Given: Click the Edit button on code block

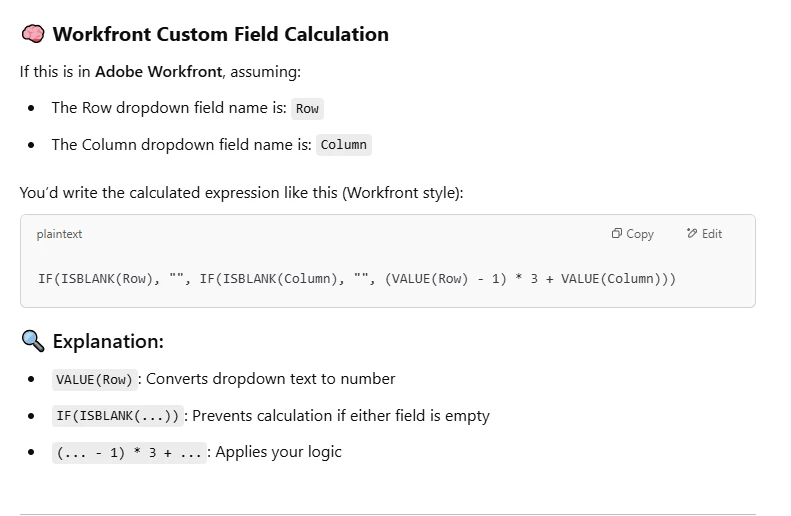Looking at the screenshot, I should click(x=704, y=234).
